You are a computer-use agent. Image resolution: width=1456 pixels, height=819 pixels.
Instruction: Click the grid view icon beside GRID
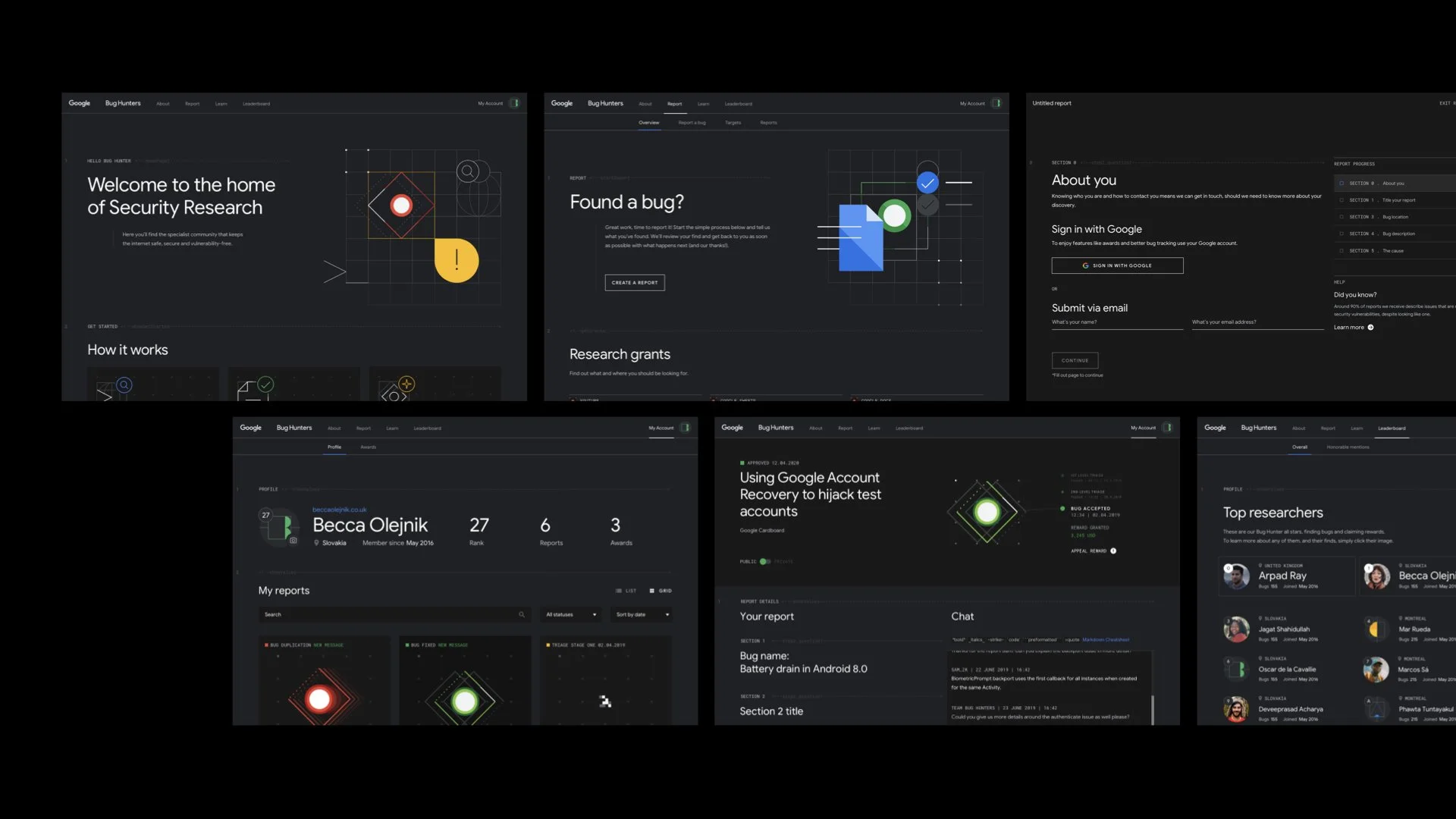tap(652, 591)
